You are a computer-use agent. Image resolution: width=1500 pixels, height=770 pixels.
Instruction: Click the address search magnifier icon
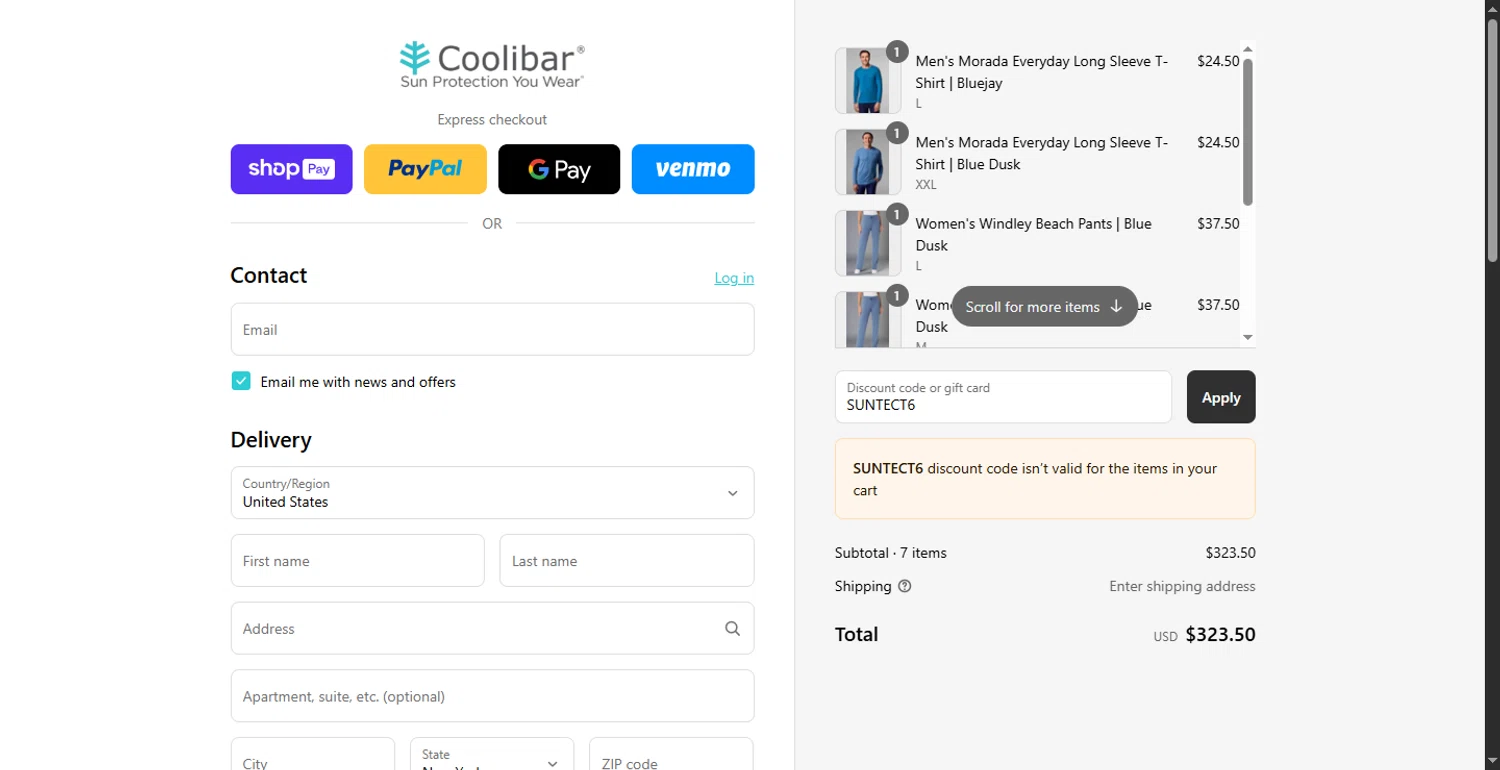733,628
